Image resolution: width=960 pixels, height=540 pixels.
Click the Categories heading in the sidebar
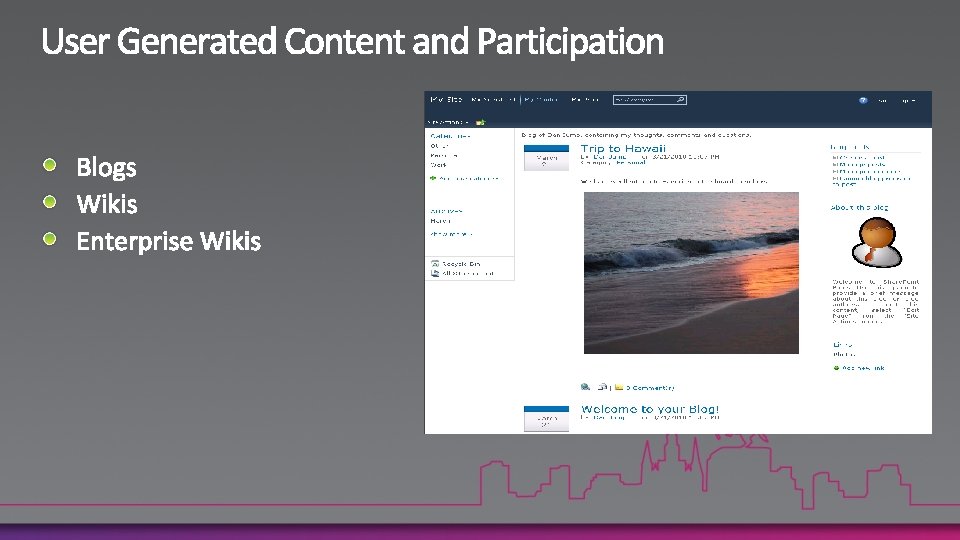tap(450, 136)
